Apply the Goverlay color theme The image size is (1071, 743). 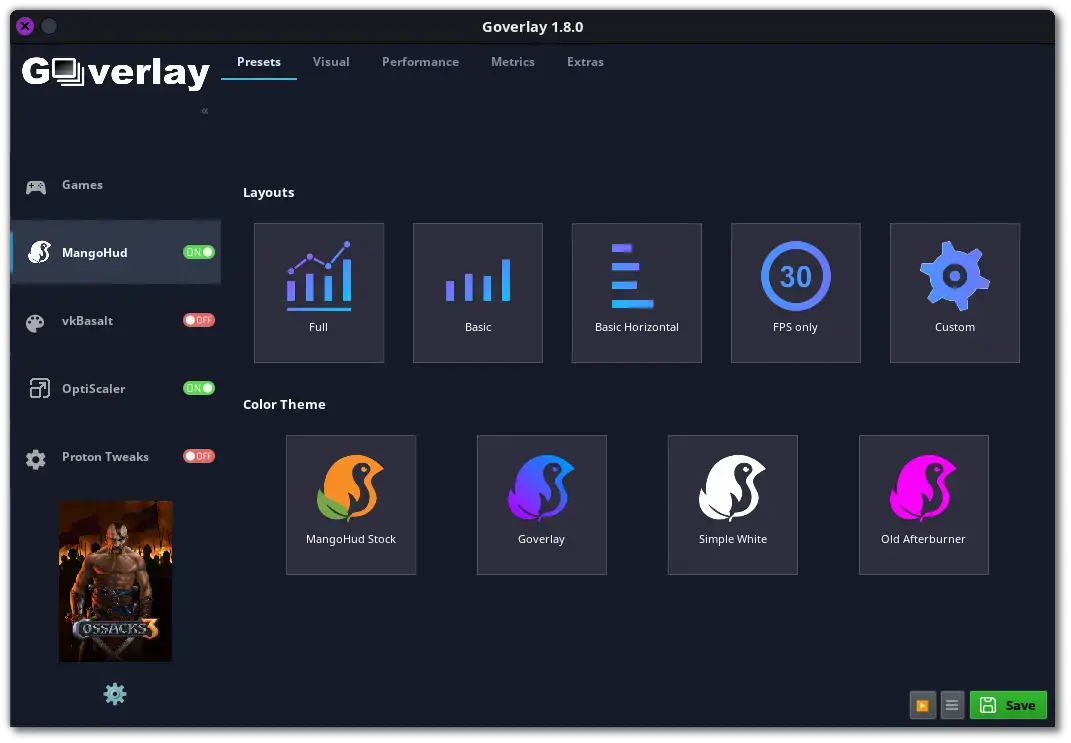(542, 505)
